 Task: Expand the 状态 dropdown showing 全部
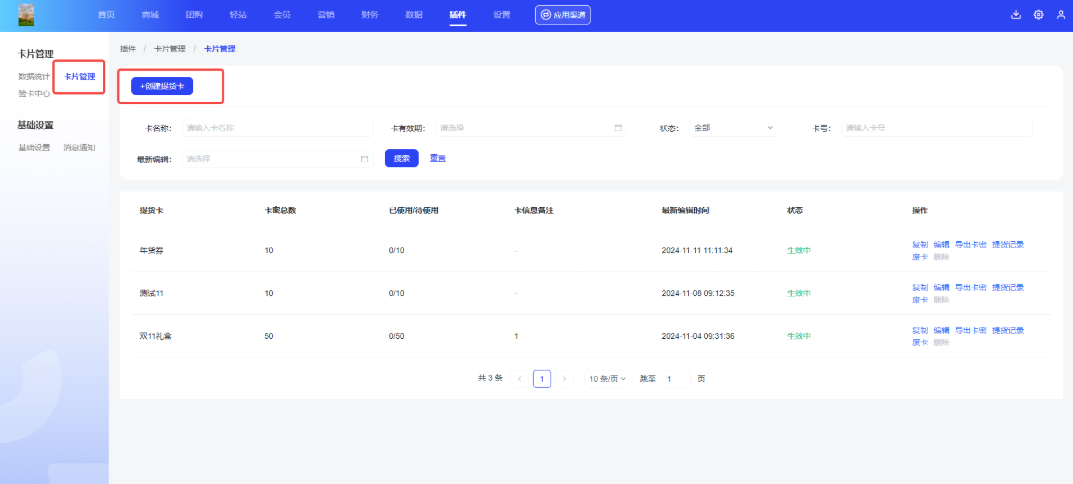pos(733,128)
